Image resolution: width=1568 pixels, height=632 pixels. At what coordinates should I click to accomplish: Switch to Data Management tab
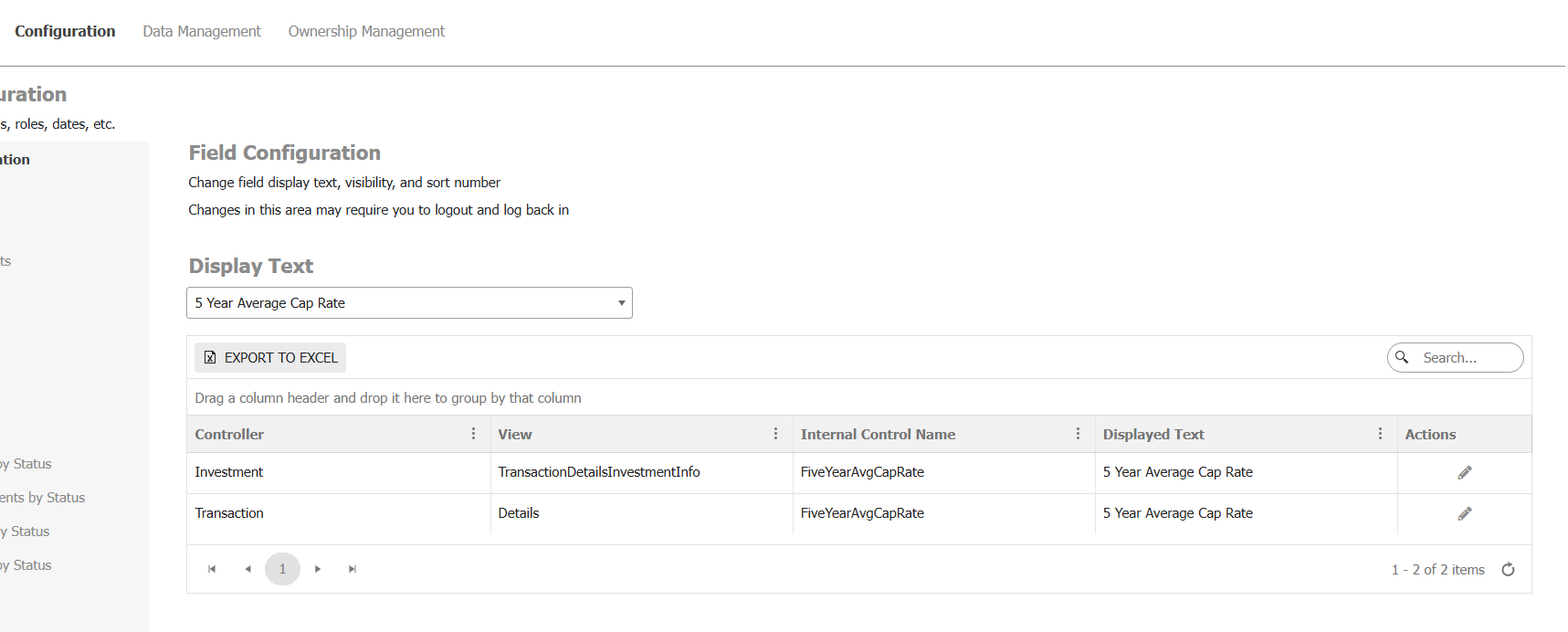point(202,31)
